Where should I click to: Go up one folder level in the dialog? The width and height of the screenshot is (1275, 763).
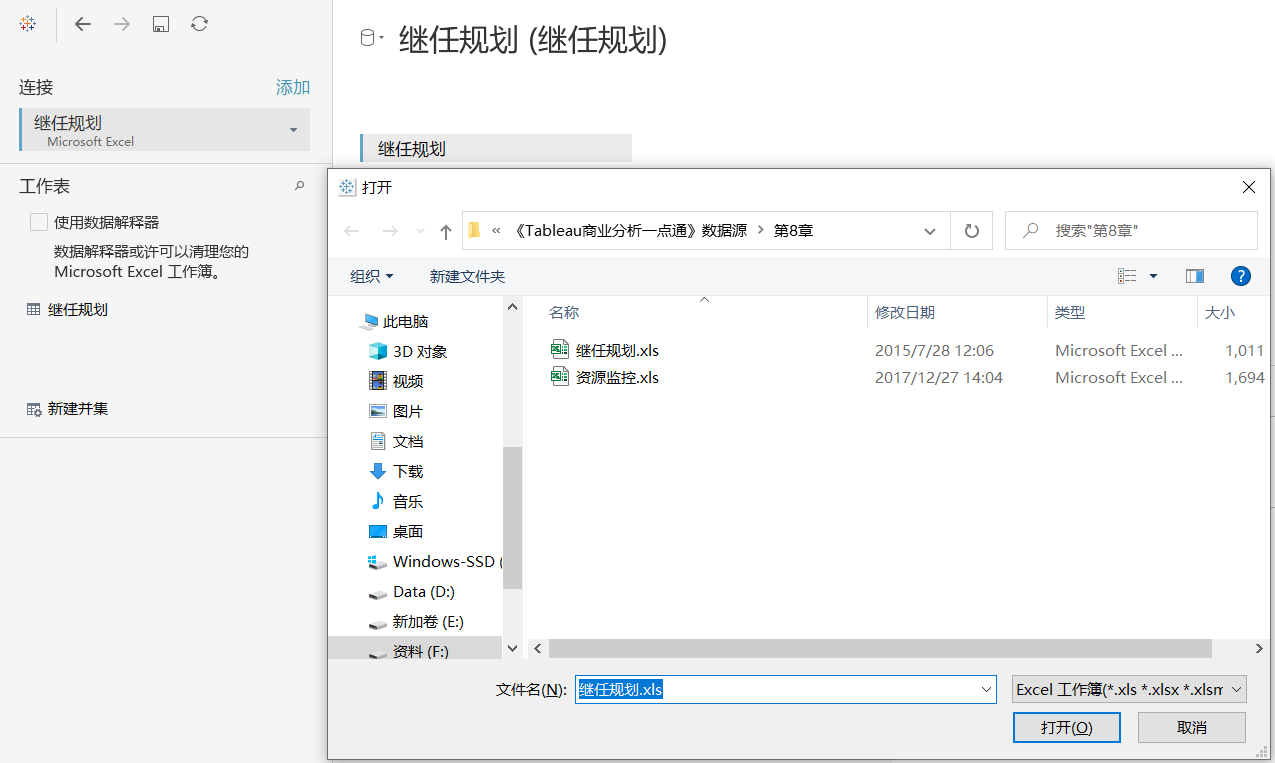pyautogui.click(x=446, y=231)
